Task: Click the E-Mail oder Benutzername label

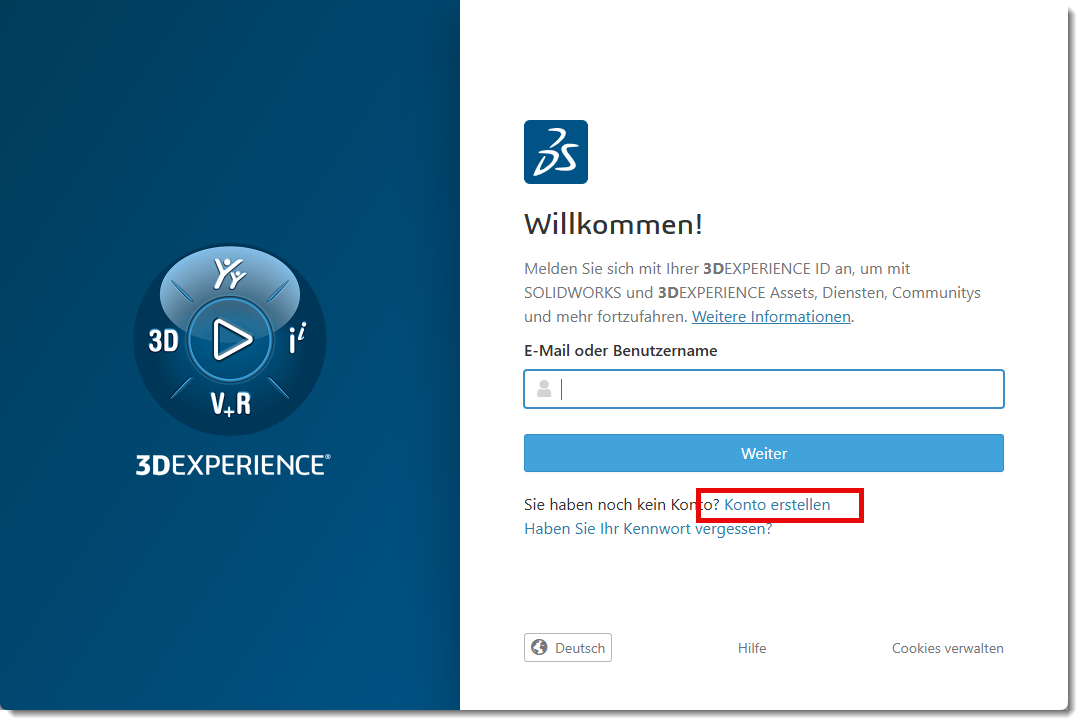Action: (x=620, y=351)
